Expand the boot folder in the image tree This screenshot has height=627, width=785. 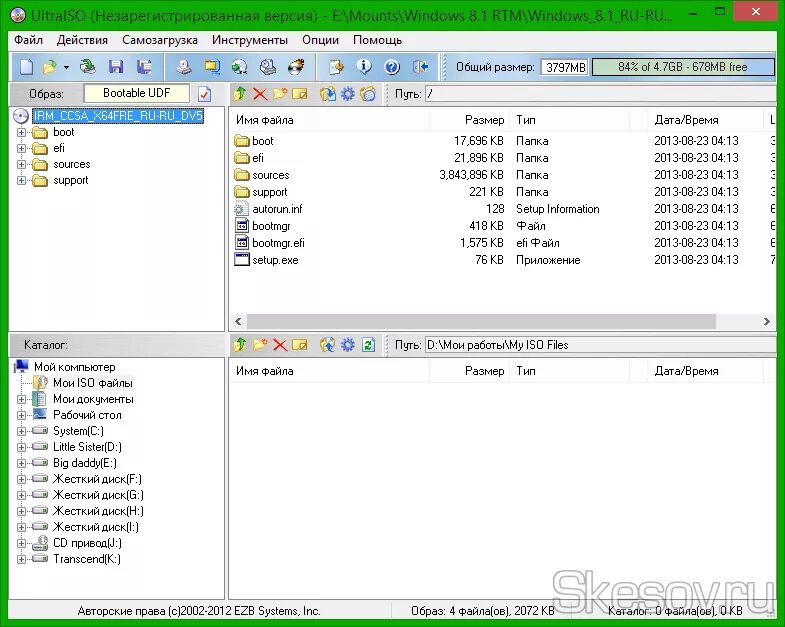tap(22, 133)
